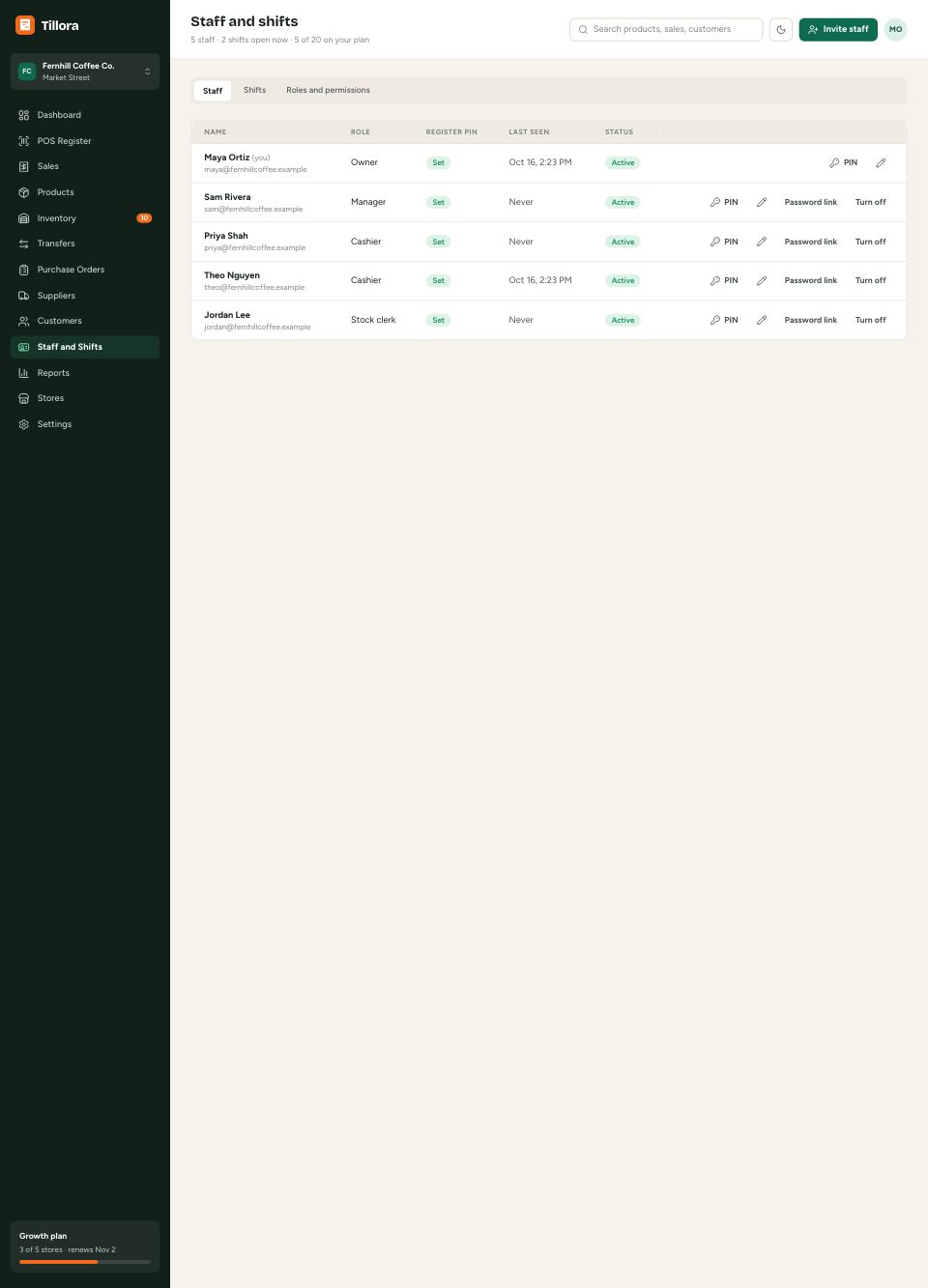Open the Dashboard sidebar icon
This screenshot has height=1288, width=928.
(x=24, y=115)
